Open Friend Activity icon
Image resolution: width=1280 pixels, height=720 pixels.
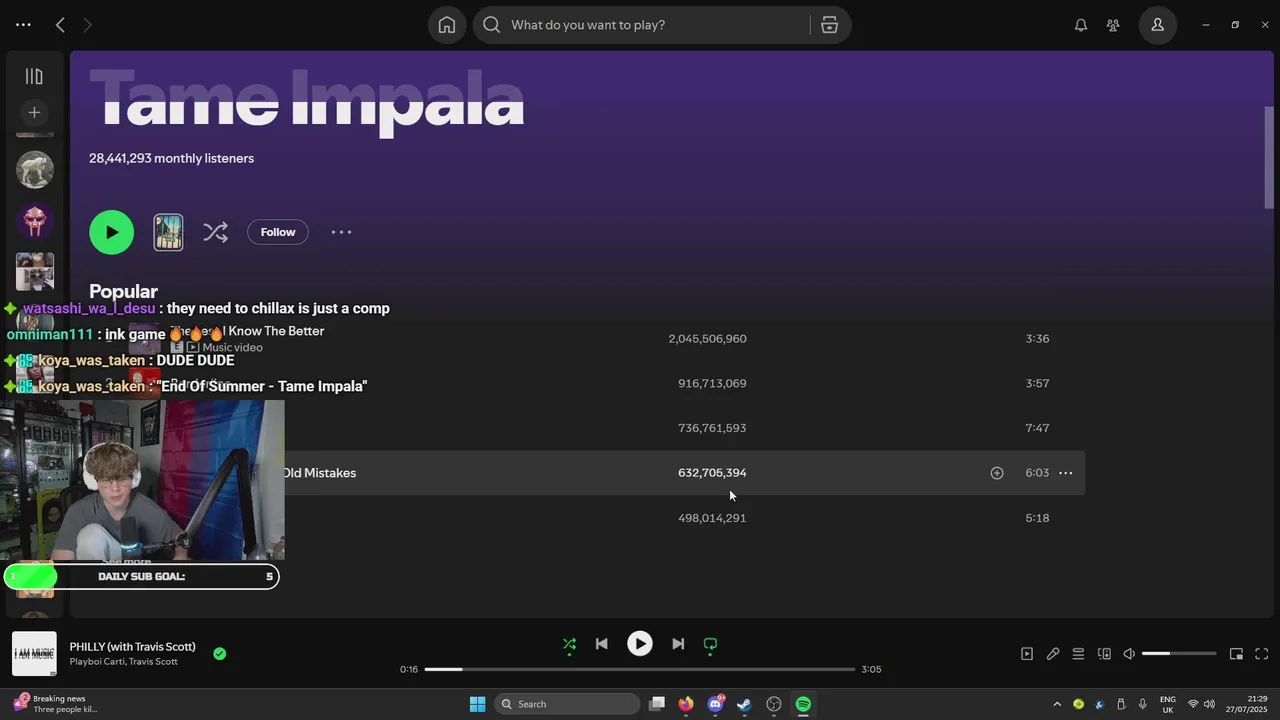(1113, 25)
